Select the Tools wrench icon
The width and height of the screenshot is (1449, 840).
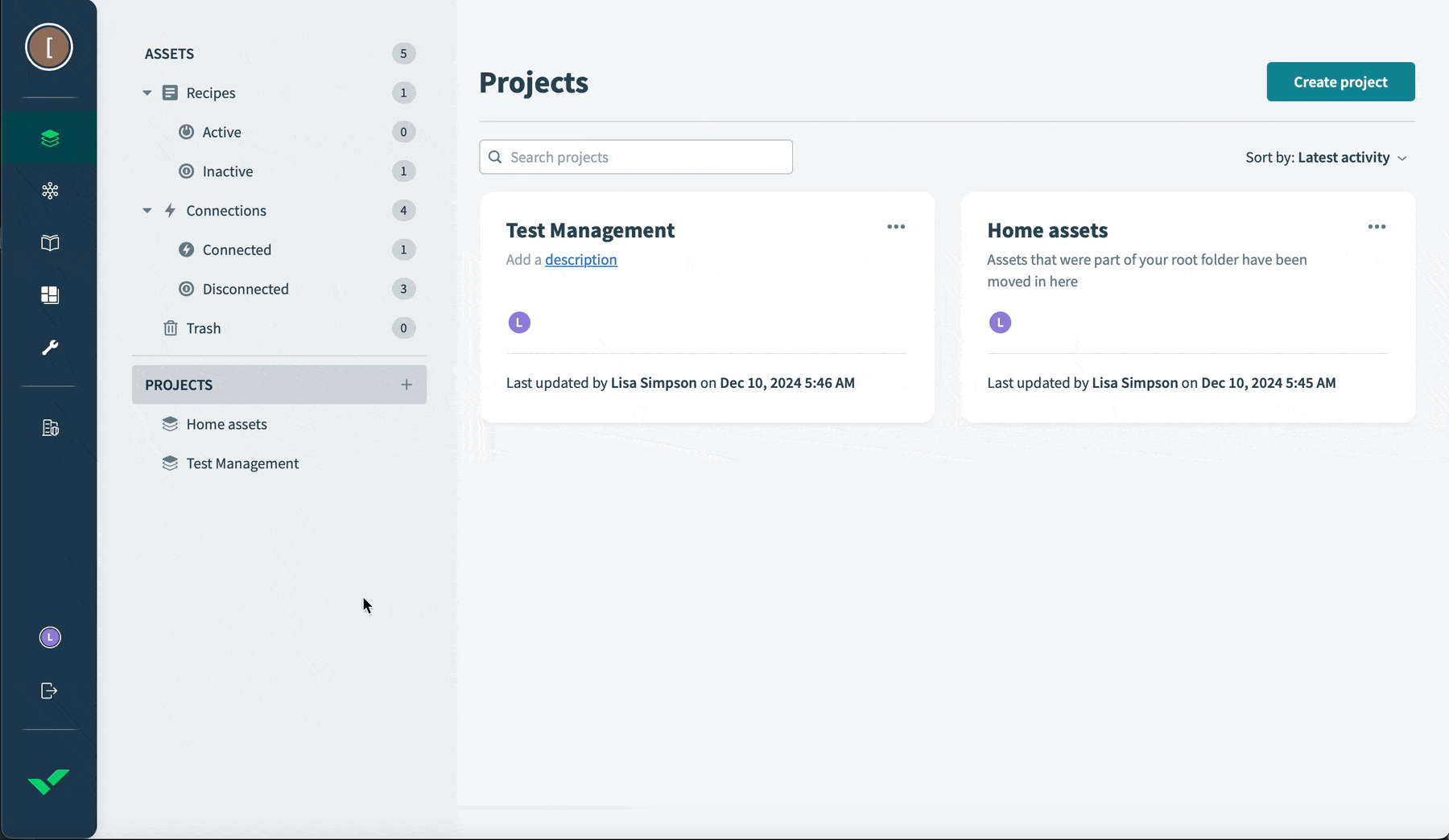pyautogui.click(x=49, y=348)
